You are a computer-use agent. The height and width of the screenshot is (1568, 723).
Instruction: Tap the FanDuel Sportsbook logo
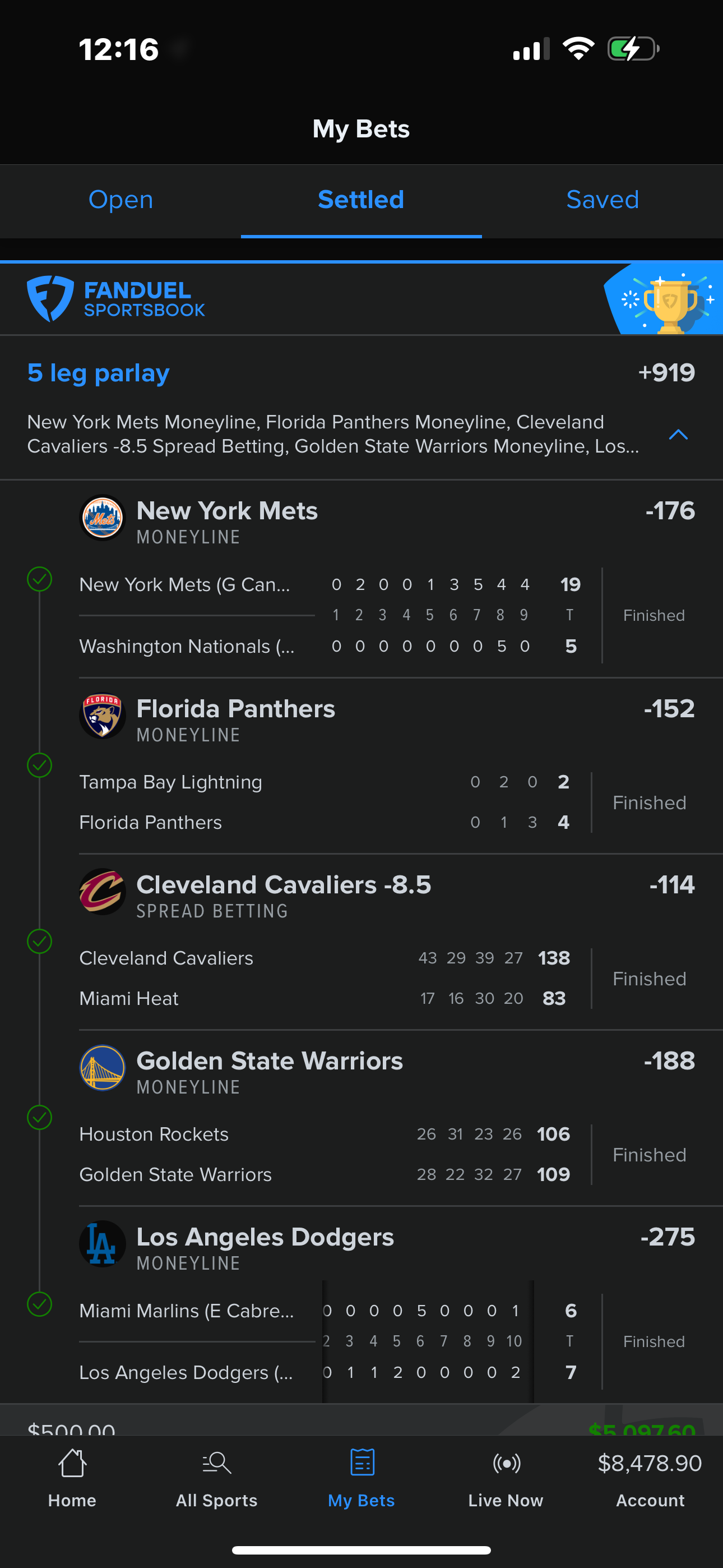(115, 298)
